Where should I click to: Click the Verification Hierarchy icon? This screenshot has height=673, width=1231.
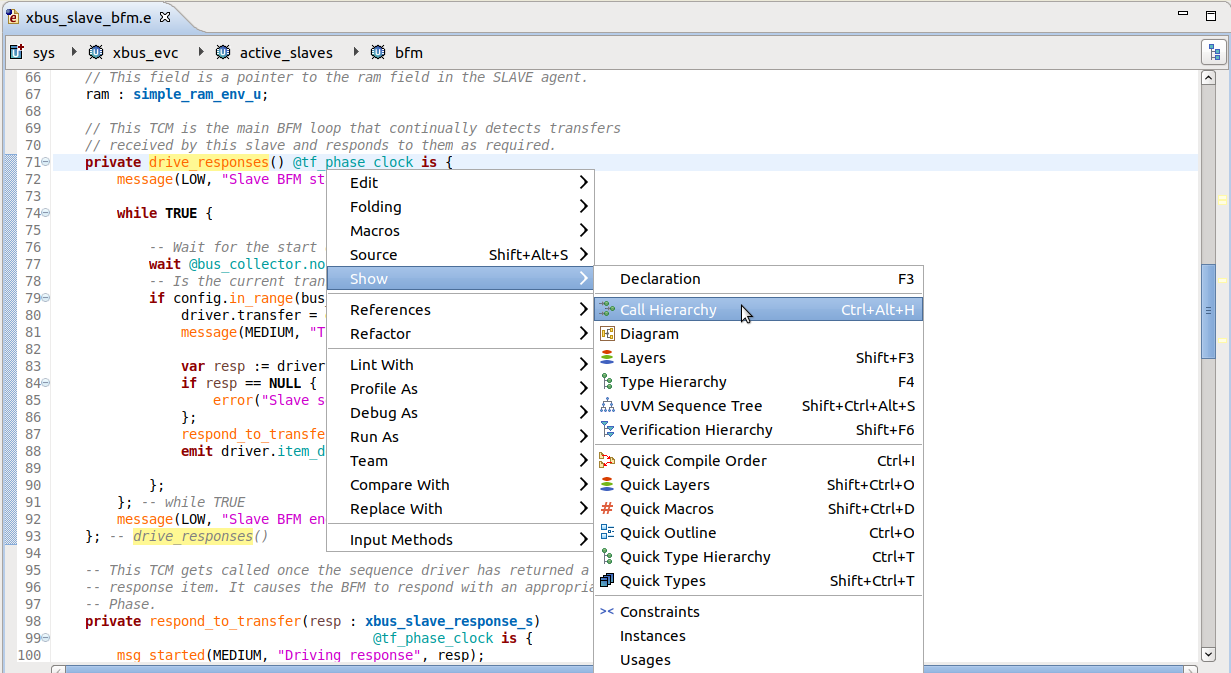click(607, 430)
